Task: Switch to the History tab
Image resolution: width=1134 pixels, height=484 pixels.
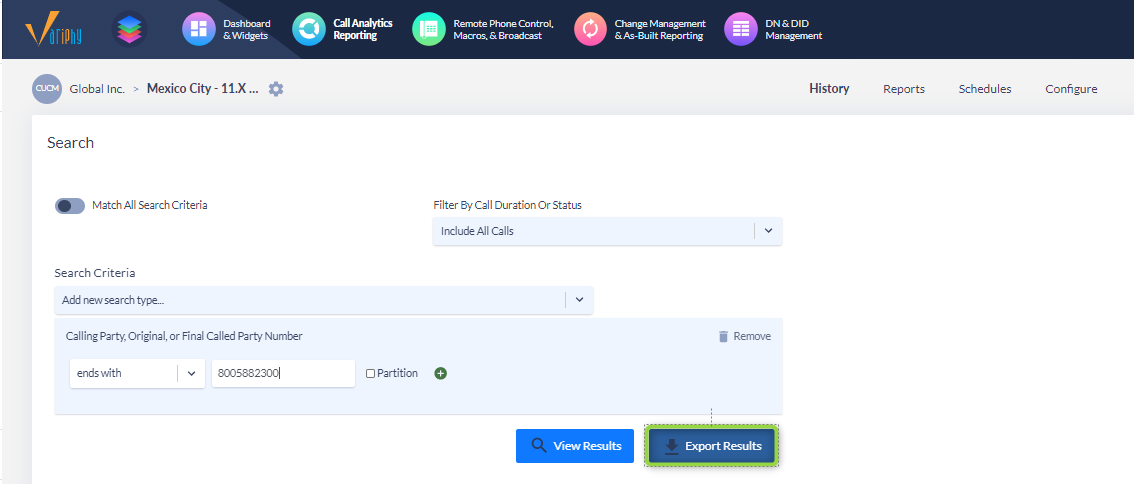Action: (x=829, y=88)
